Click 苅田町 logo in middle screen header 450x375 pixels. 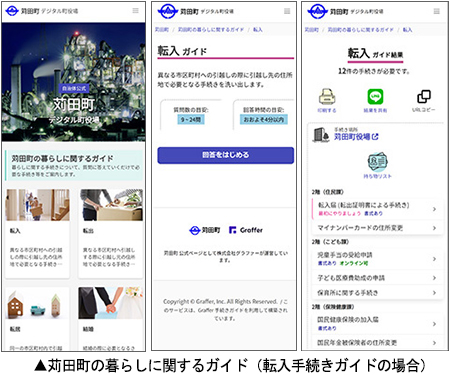167,11
